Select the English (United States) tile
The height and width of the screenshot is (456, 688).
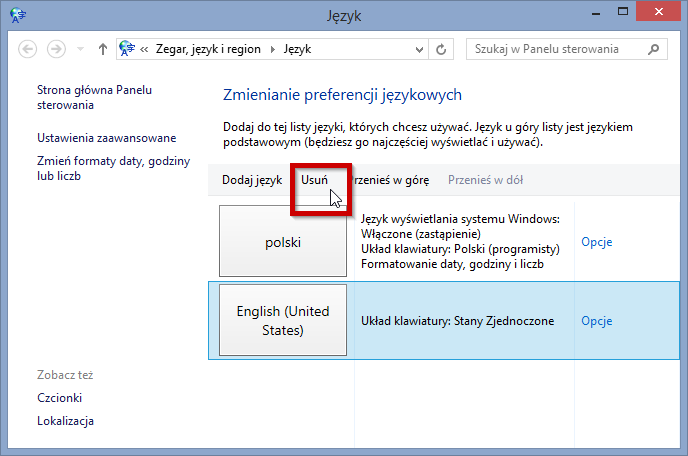point(283,320)
